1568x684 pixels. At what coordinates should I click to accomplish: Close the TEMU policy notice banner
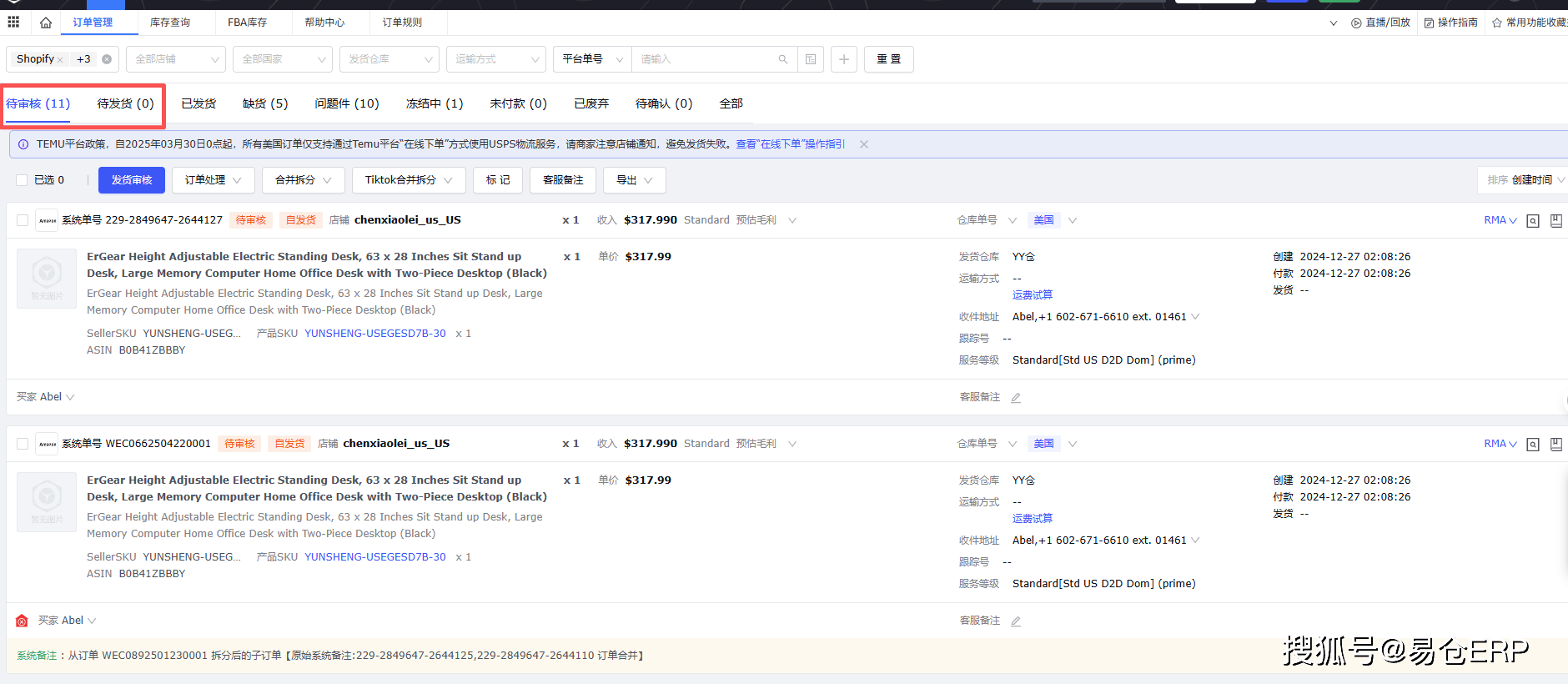(x=864, y=144)
